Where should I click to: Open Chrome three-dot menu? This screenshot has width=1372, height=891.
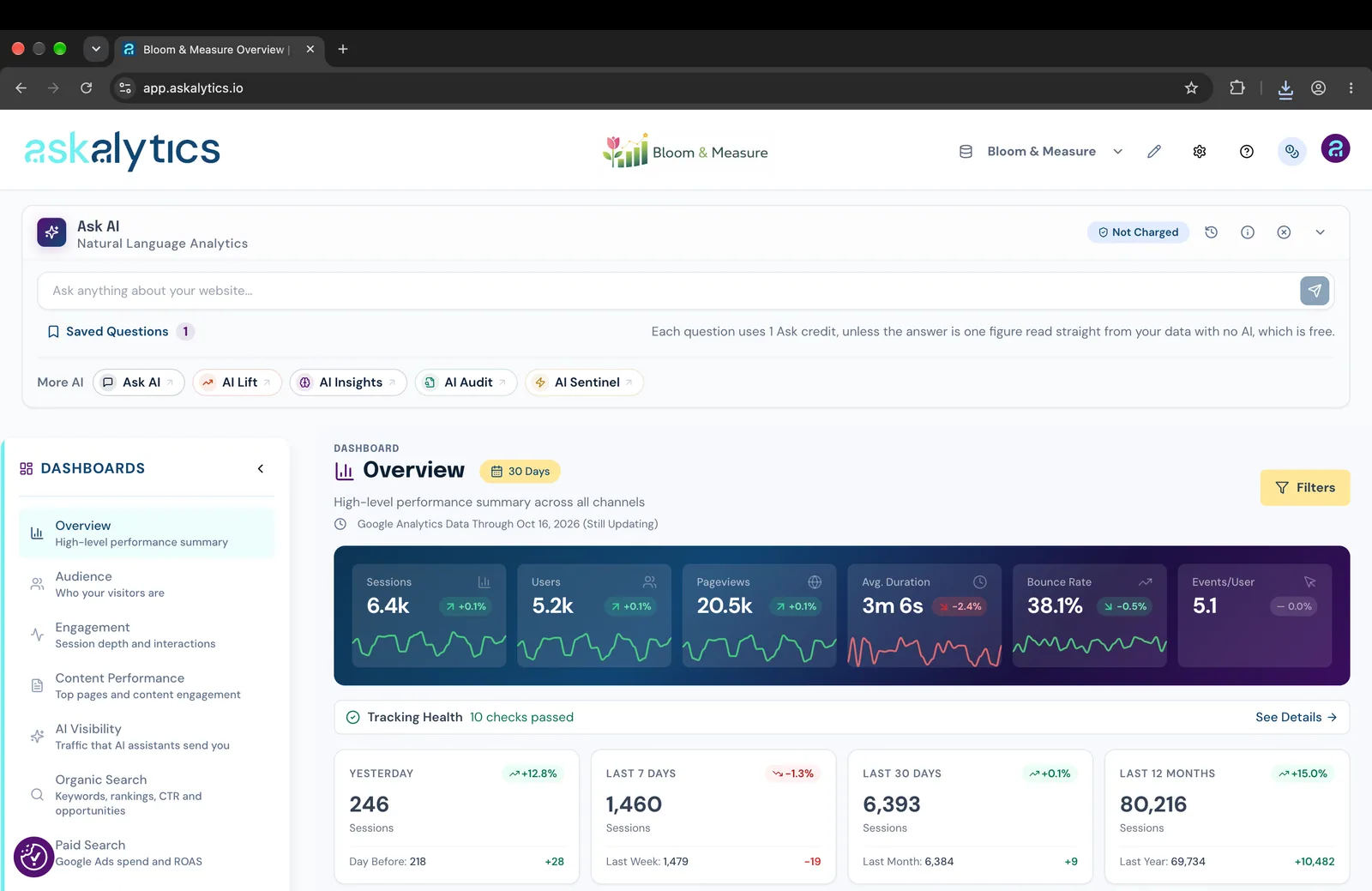1351,87
